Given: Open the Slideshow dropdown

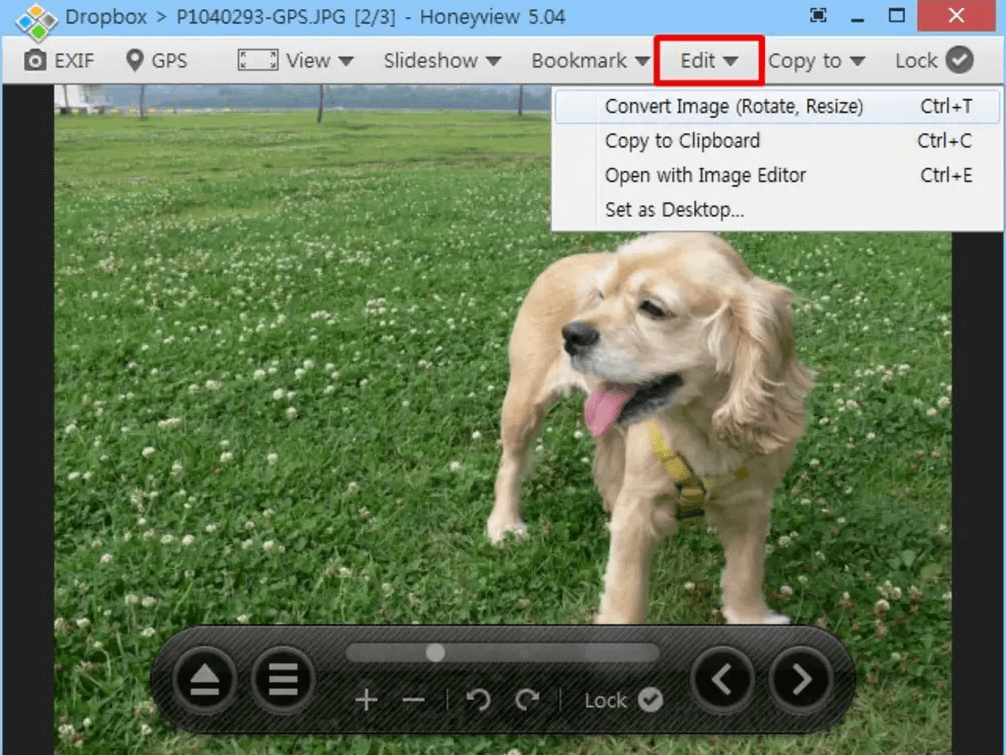Looking at the screenshot, I should 442,61.
